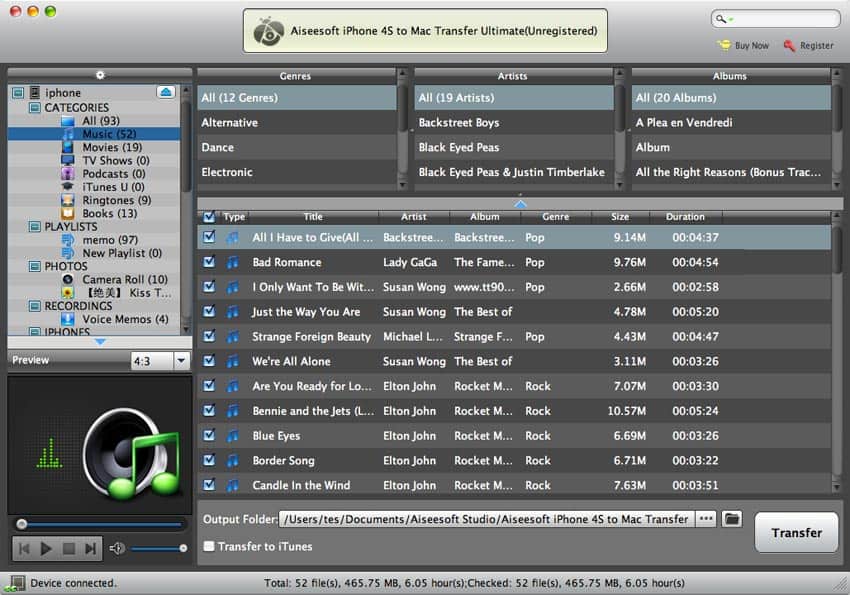Click the iphone device icon in tree
The height and width of the screenshot is (595, 850).
35,93
